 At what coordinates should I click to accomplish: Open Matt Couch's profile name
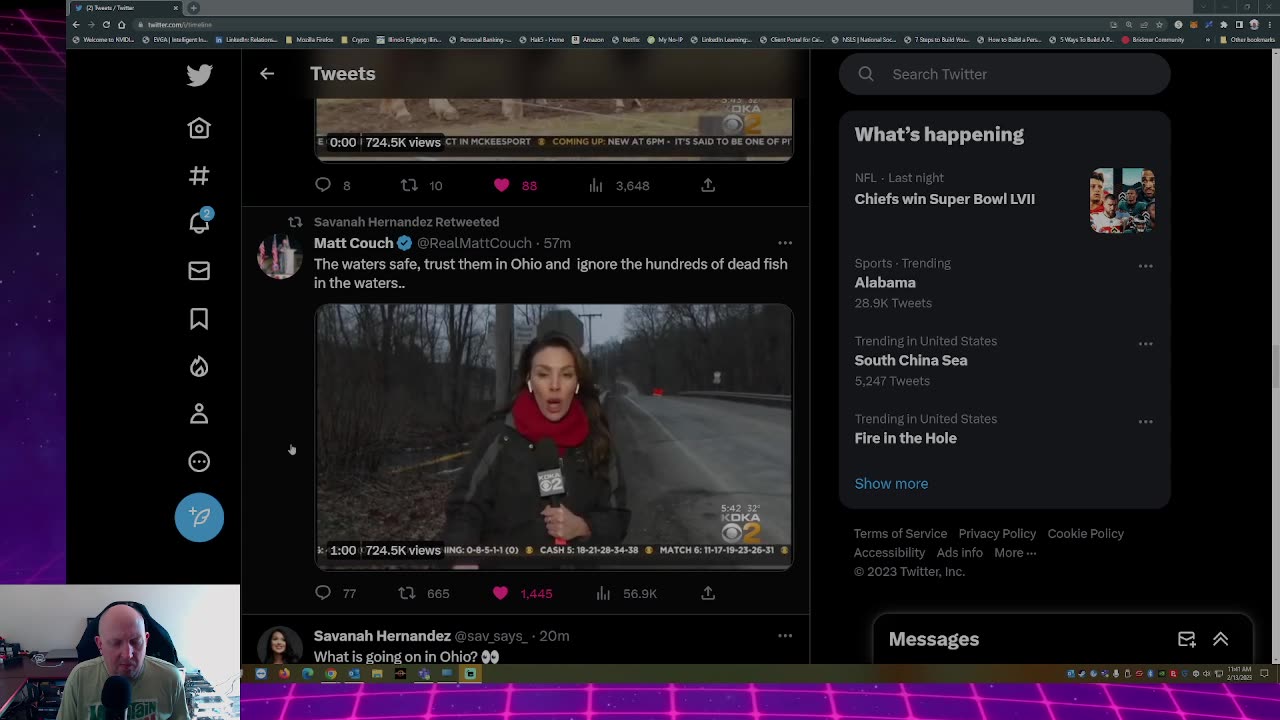(x=353, y=243)
